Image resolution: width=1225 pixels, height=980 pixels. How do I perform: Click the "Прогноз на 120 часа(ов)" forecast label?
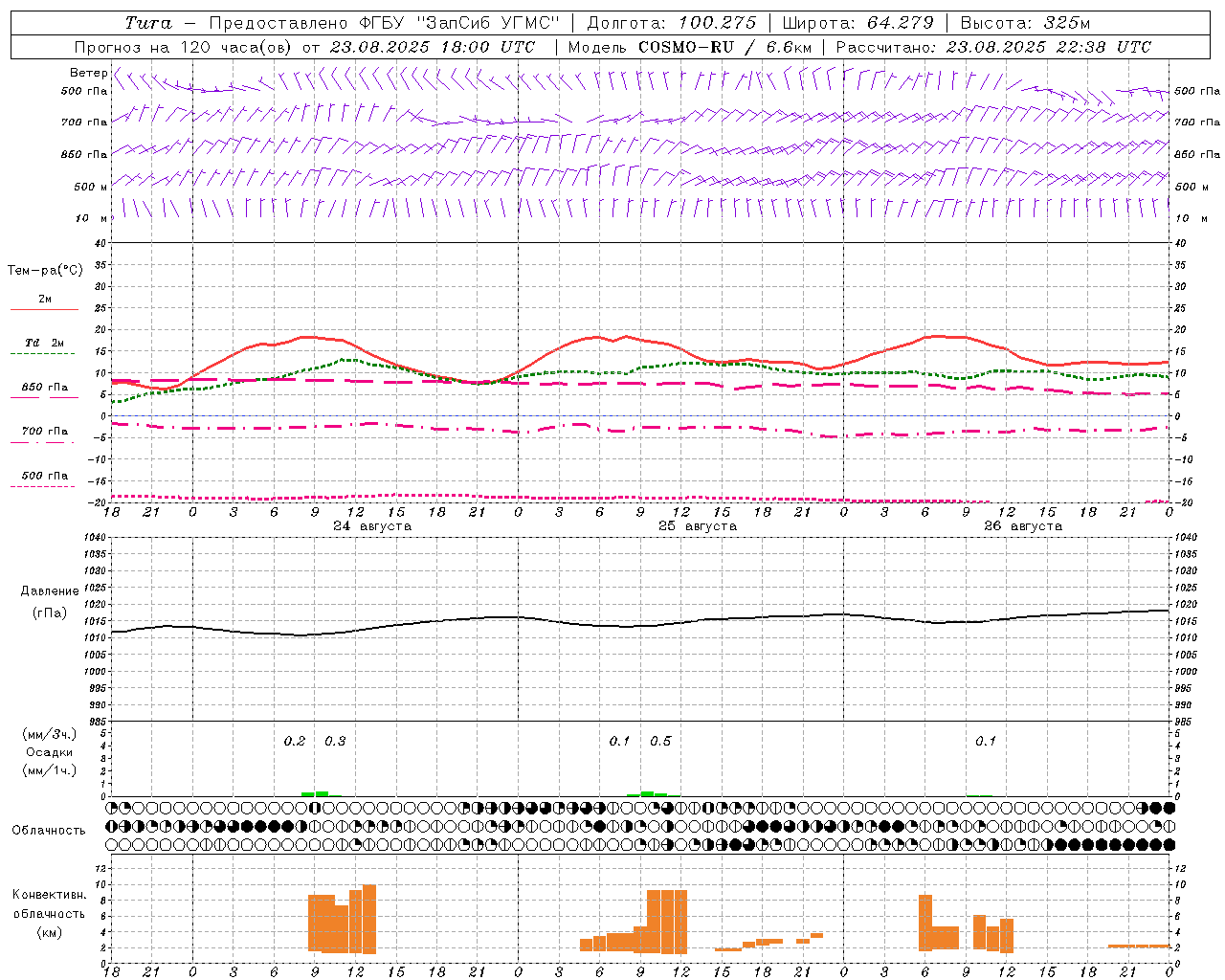click(x=185, y=47)
